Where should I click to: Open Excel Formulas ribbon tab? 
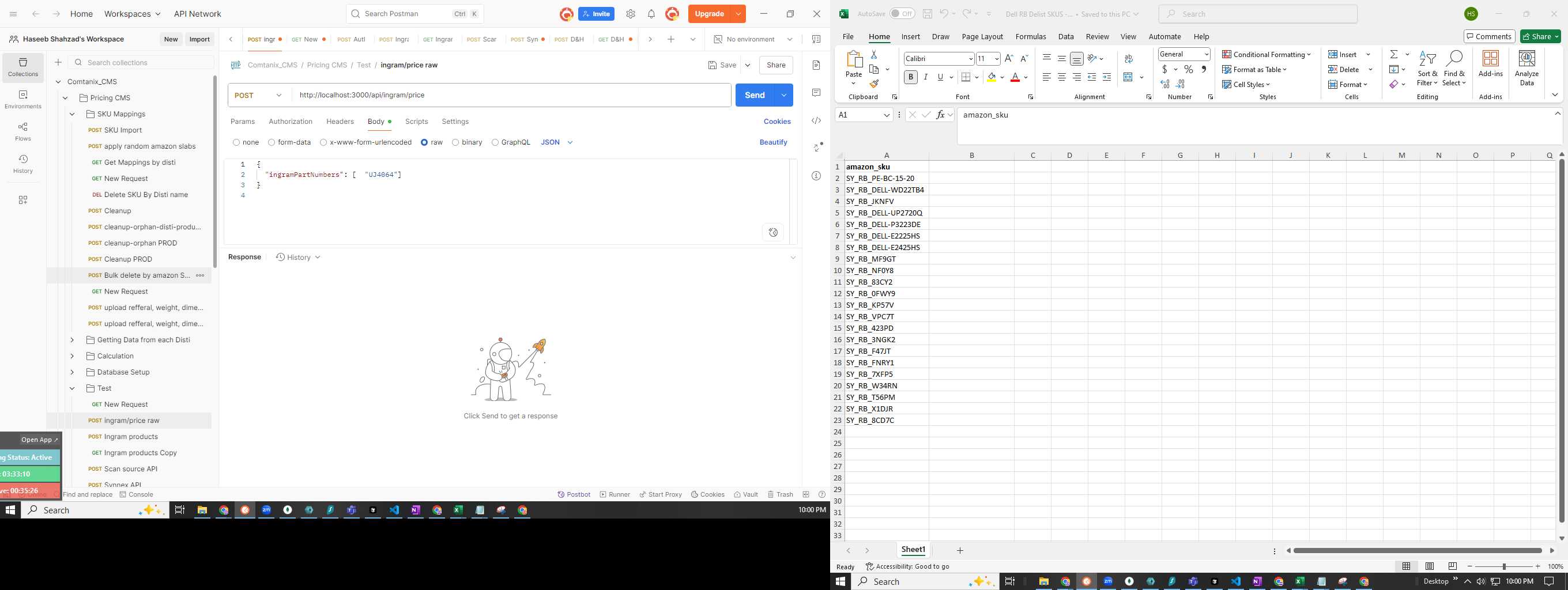click(1031, 36)
